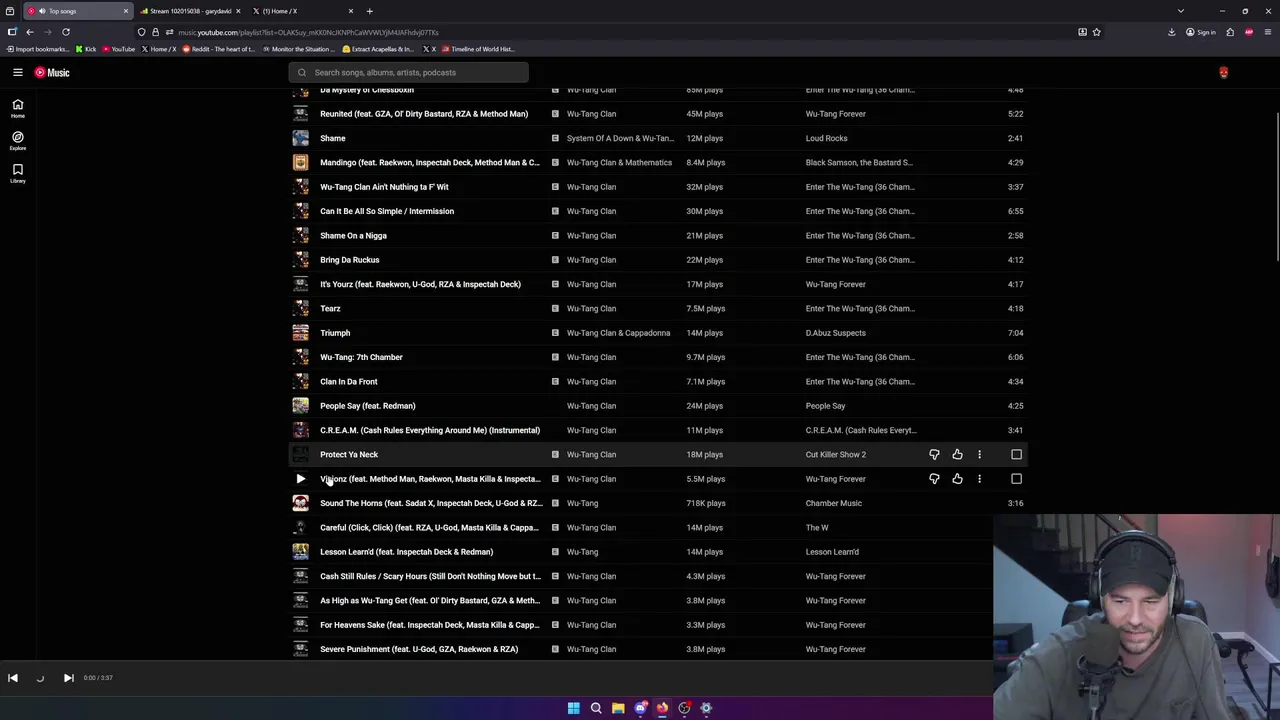Image resolution: width=1280 pixels, height=720 pixels.
Task: Select the song Tearz
Action: 330,308
